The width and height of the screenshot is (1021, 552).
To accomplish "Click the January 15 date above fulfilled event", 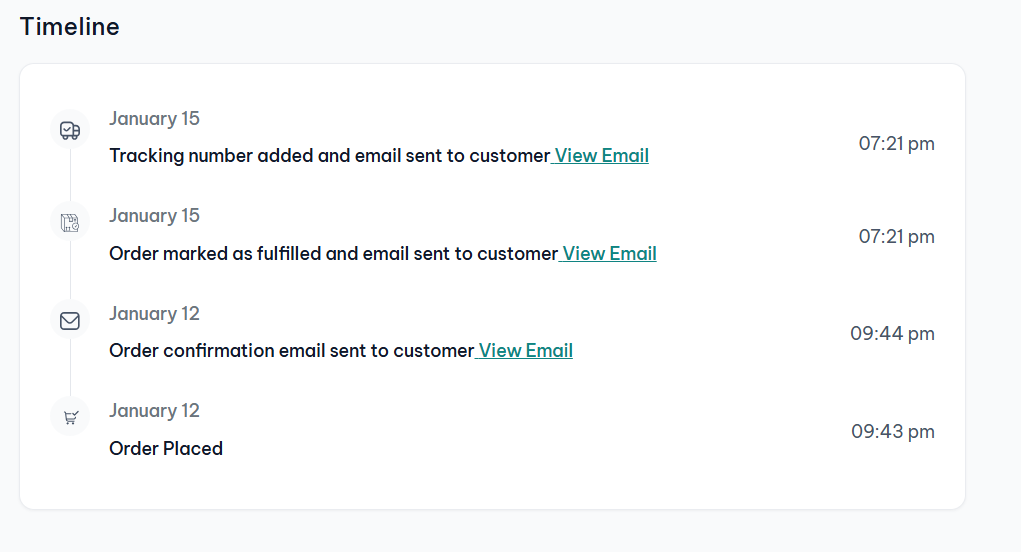I will pyautogui.click(x=154, y=216).
